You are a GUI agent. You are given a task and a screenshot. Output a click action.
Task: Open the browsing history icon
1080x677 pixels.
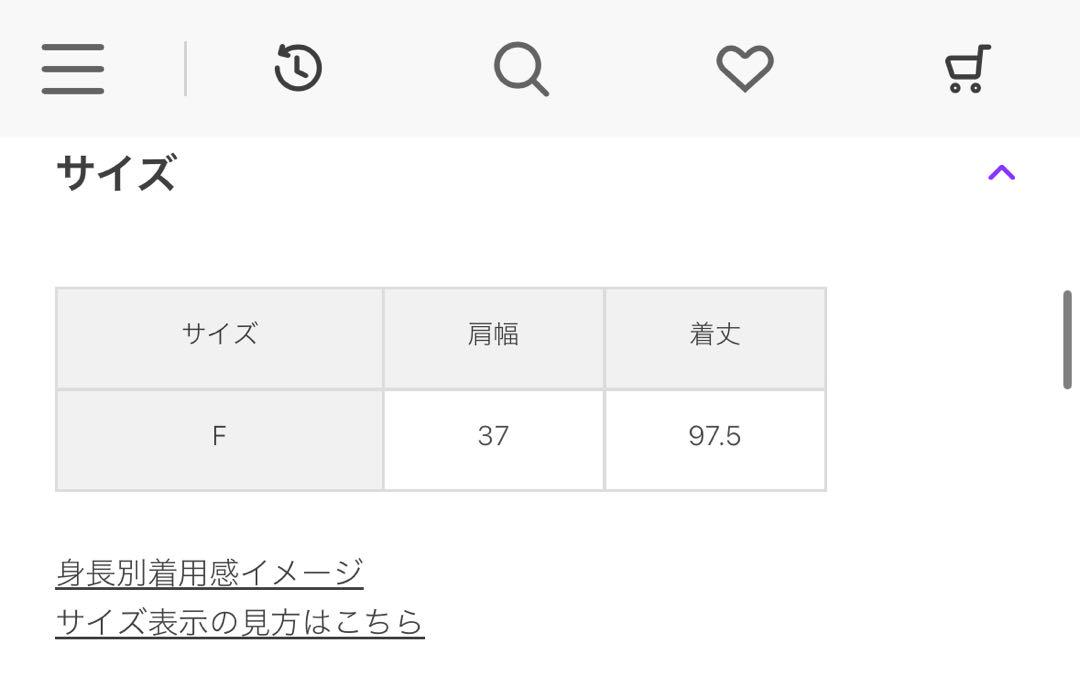coord(297,69)
